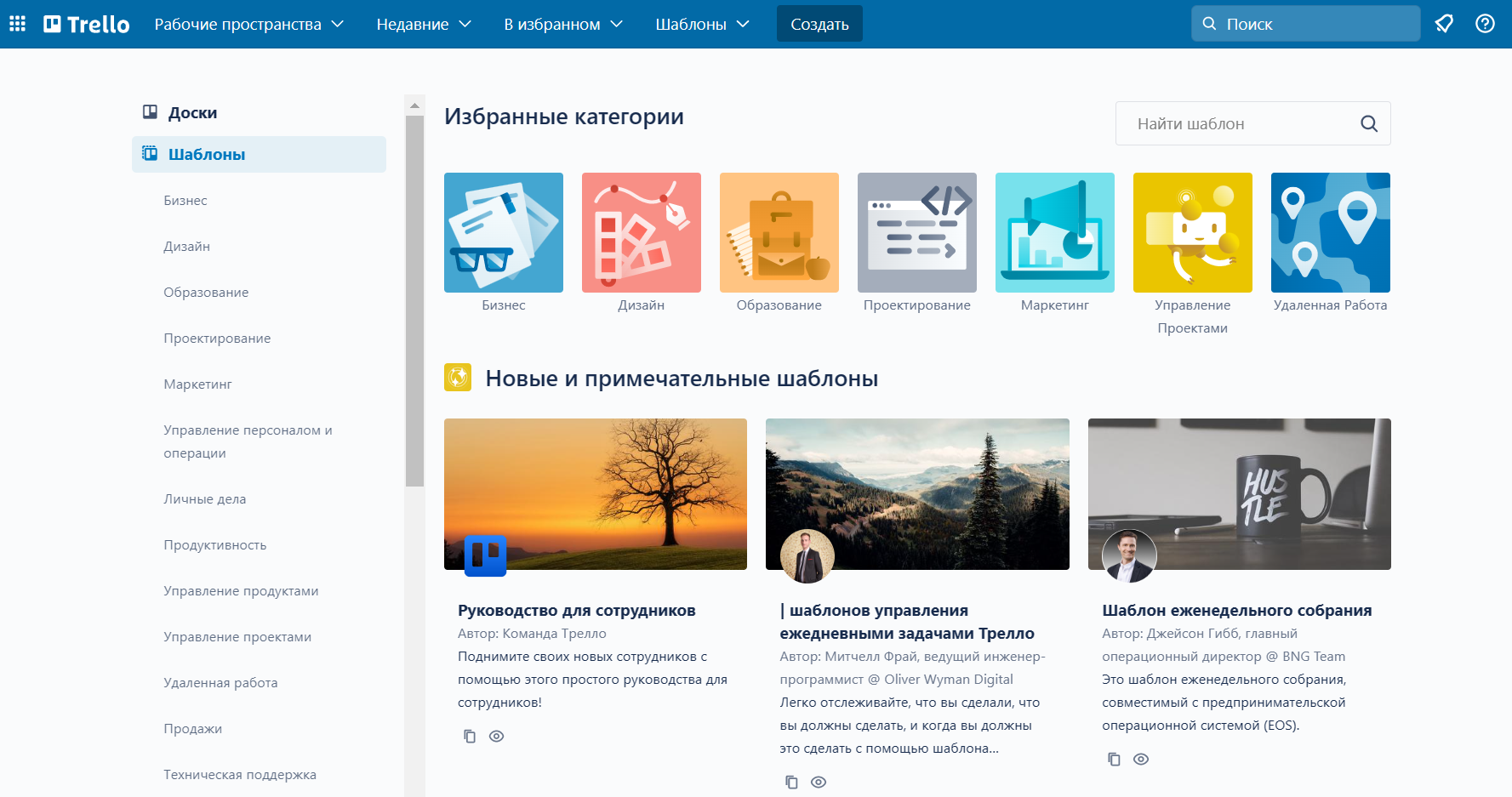Click Митчелл Фрай author avatar
1512x797 pixels.
pyautogui.click(x=807, y=556)
